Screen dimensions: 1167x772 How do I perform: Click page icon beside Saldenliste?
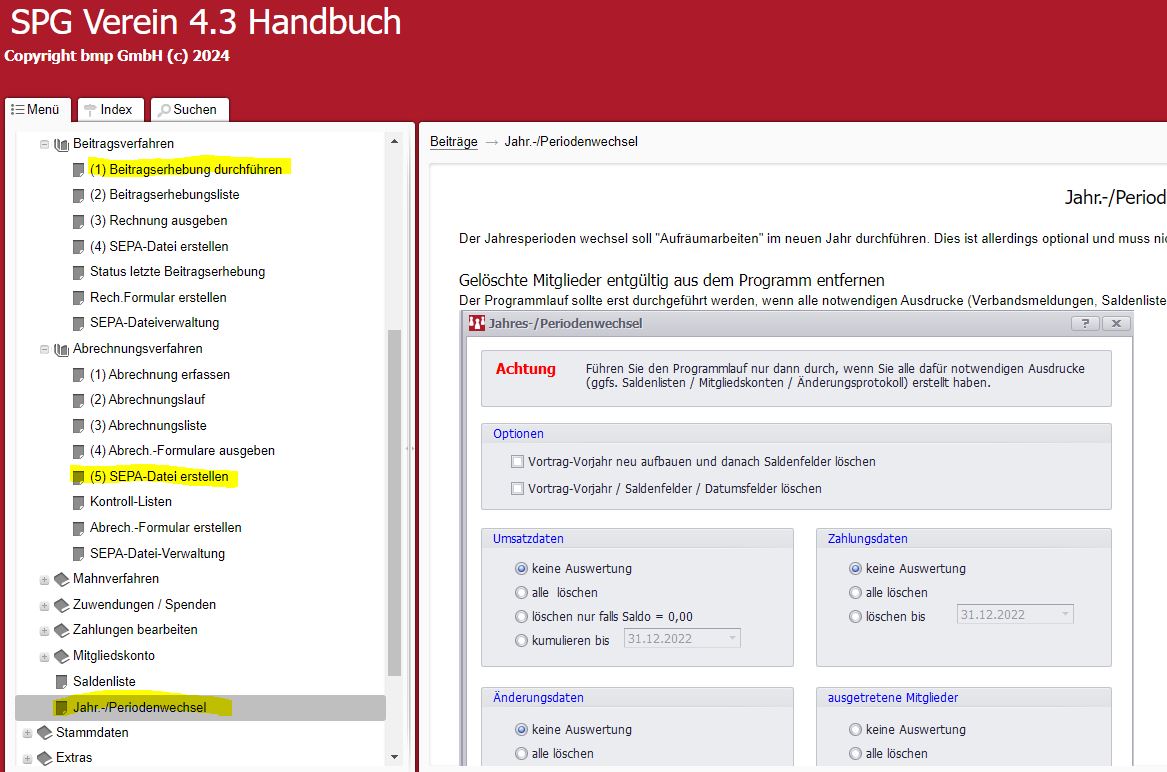click(61, 682)
